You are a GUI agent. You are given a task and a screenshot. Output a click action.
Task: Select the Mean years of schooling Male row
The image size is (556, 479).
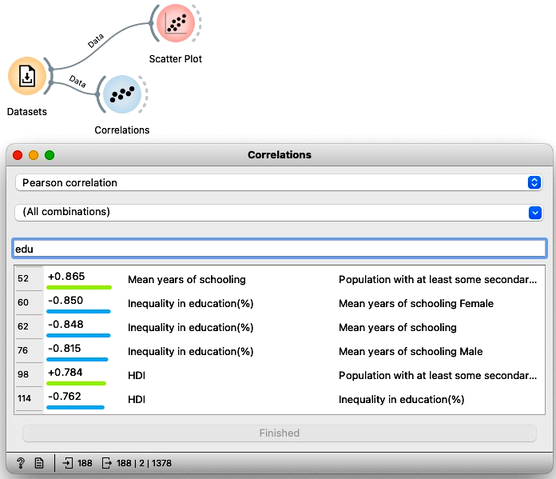(x=279, y=351)
